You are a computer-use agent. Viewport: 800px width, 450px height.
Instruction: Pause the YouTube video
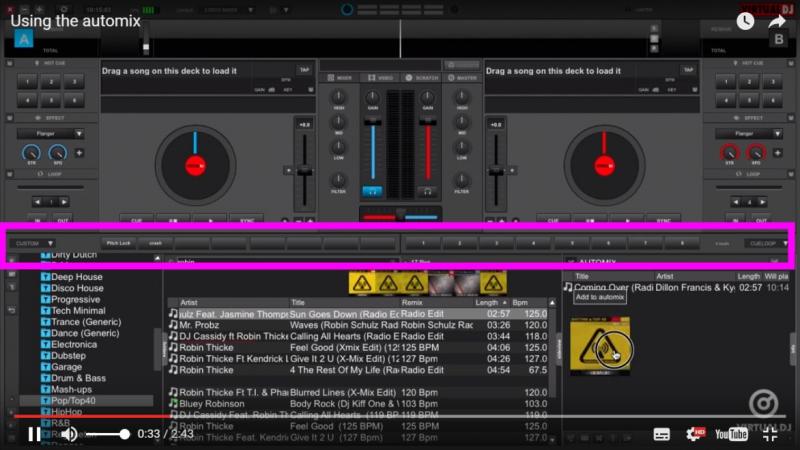click(x=34, y=434)
